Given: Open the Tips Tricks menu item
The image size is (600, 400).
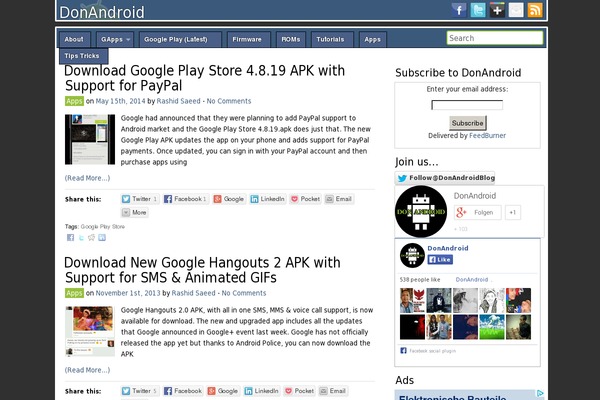Looking at the screenshot, I should click(84, 56).
